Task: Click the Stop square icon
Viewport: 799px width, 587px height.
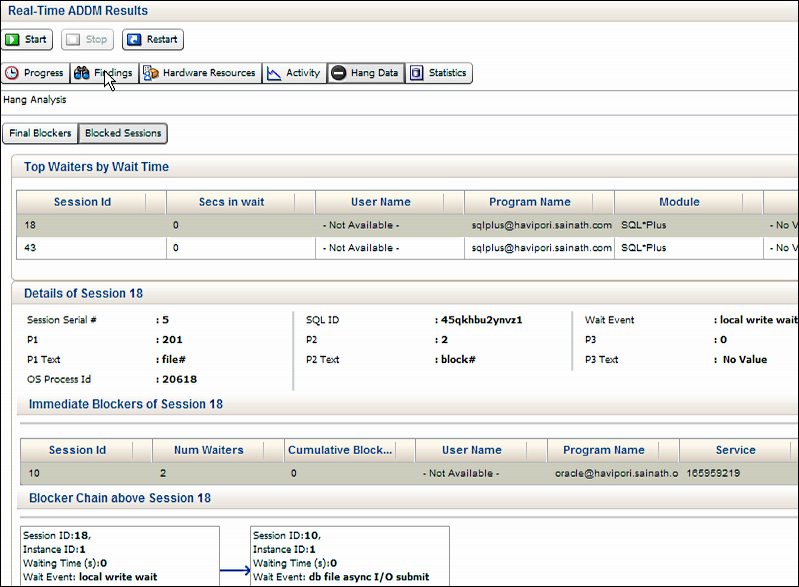Action: click(73, 39)
